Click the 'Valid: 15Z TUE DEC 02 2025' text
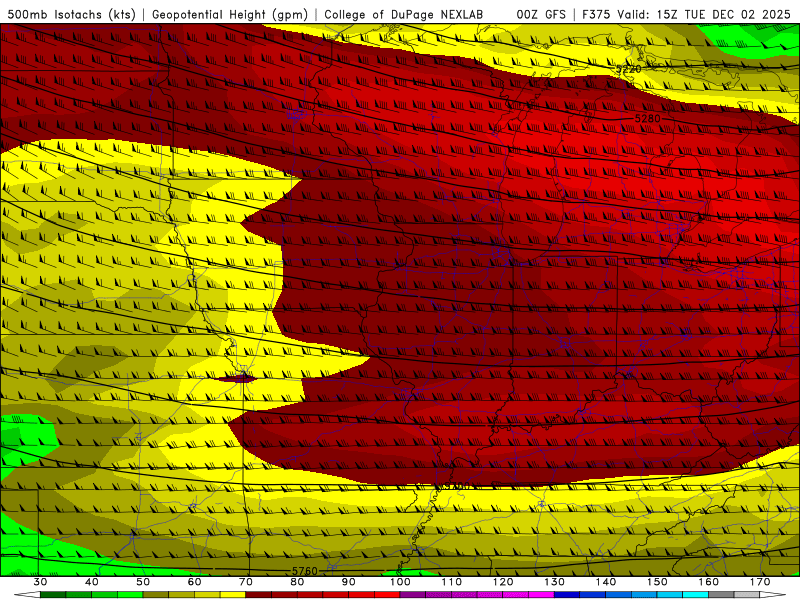 coord(704,14)
